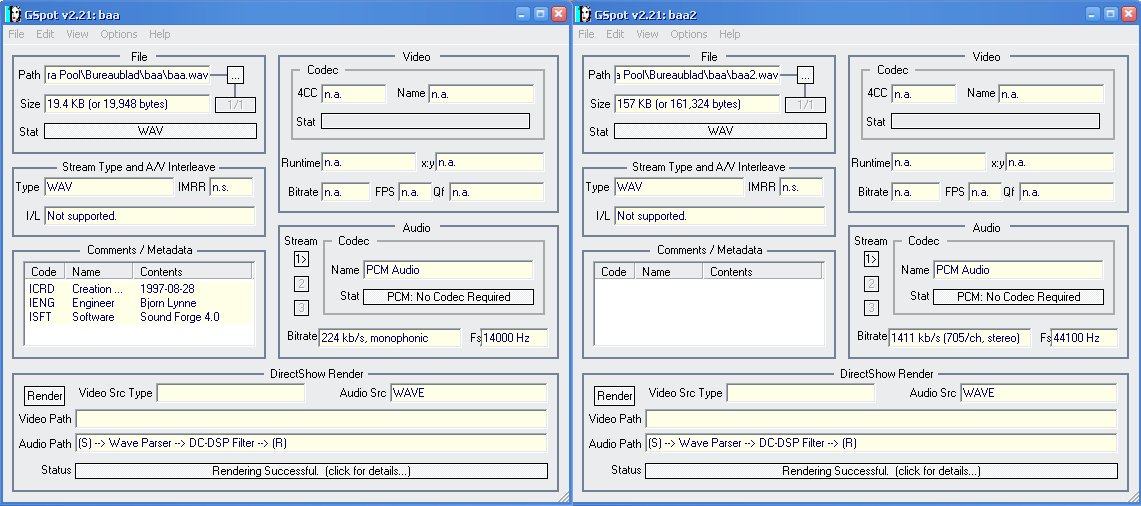Viewport: 1141px width, 506px height.
Task: Open the View menu in the baa2 window
Action: pos(647,34)
